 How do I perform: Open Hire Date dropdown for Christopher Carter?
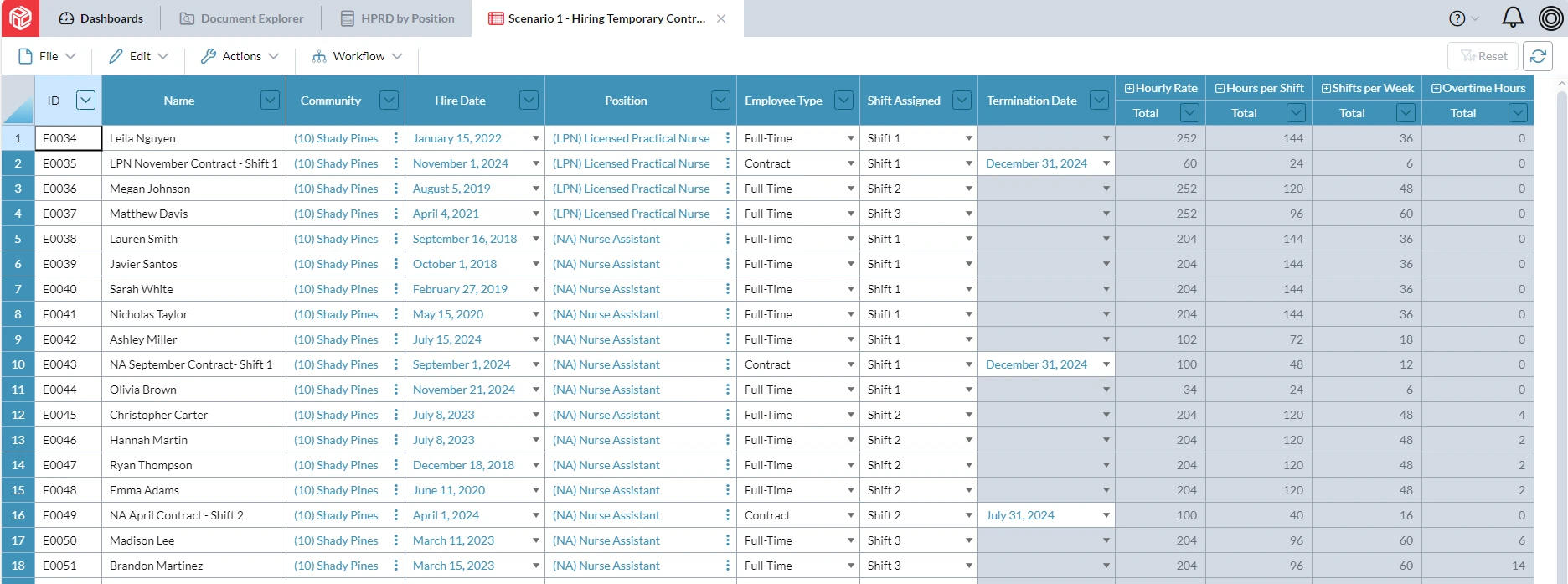click(536, 415)
